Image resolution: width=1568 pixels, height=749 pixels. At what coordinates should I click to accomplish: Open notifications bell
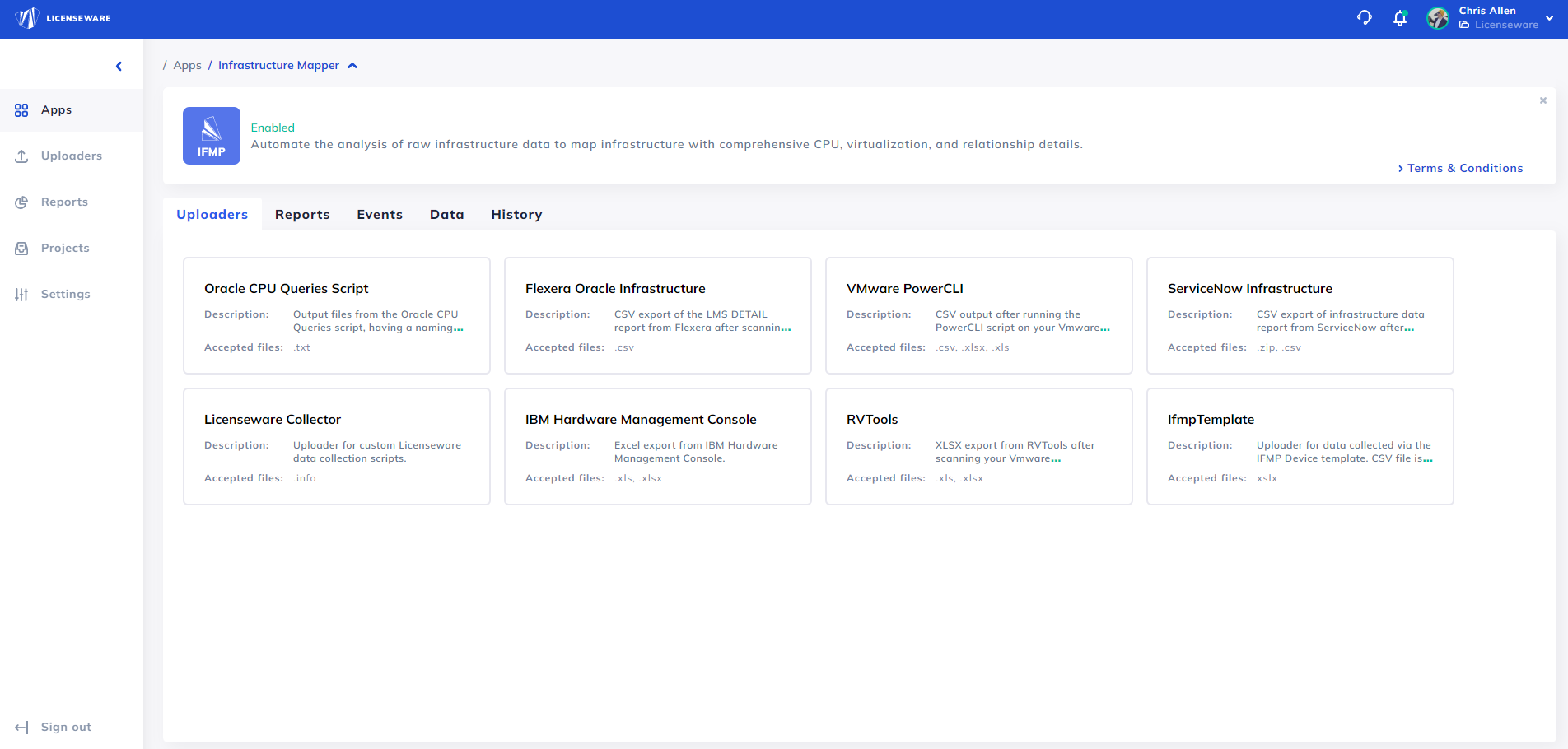[x=1400, y=18]
